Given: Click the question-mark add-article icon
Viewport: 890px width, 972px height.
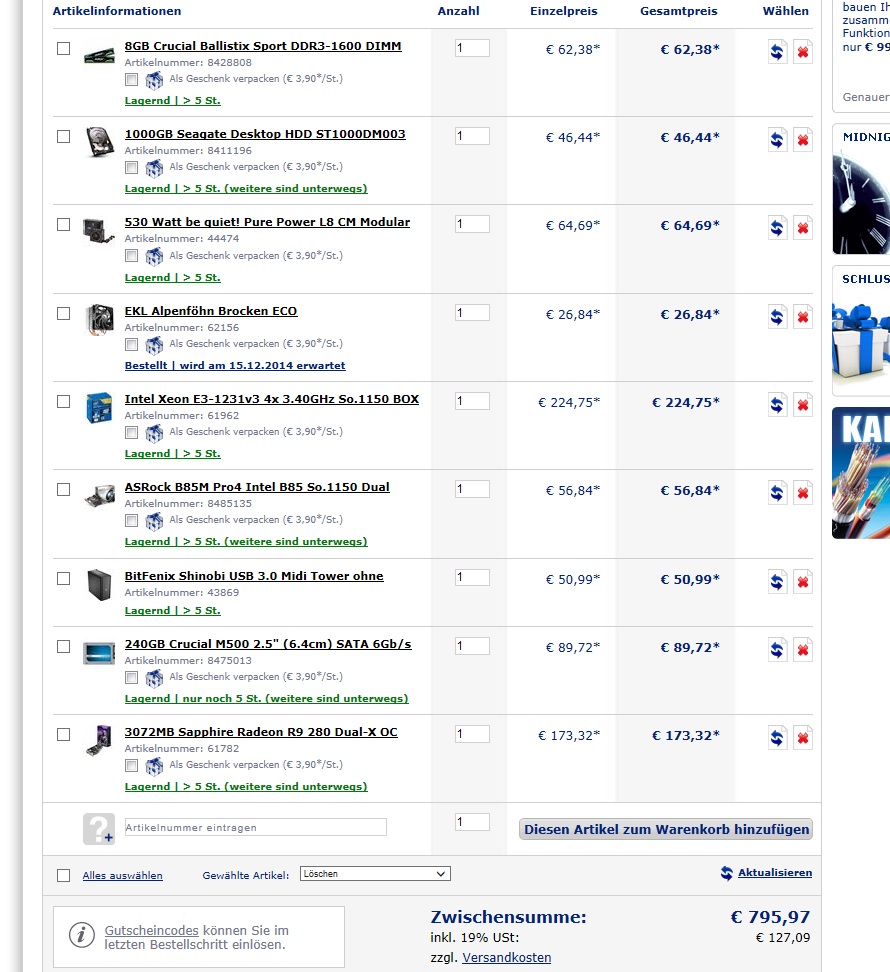Looking at the screenshot, I should [x=99, y=829].
